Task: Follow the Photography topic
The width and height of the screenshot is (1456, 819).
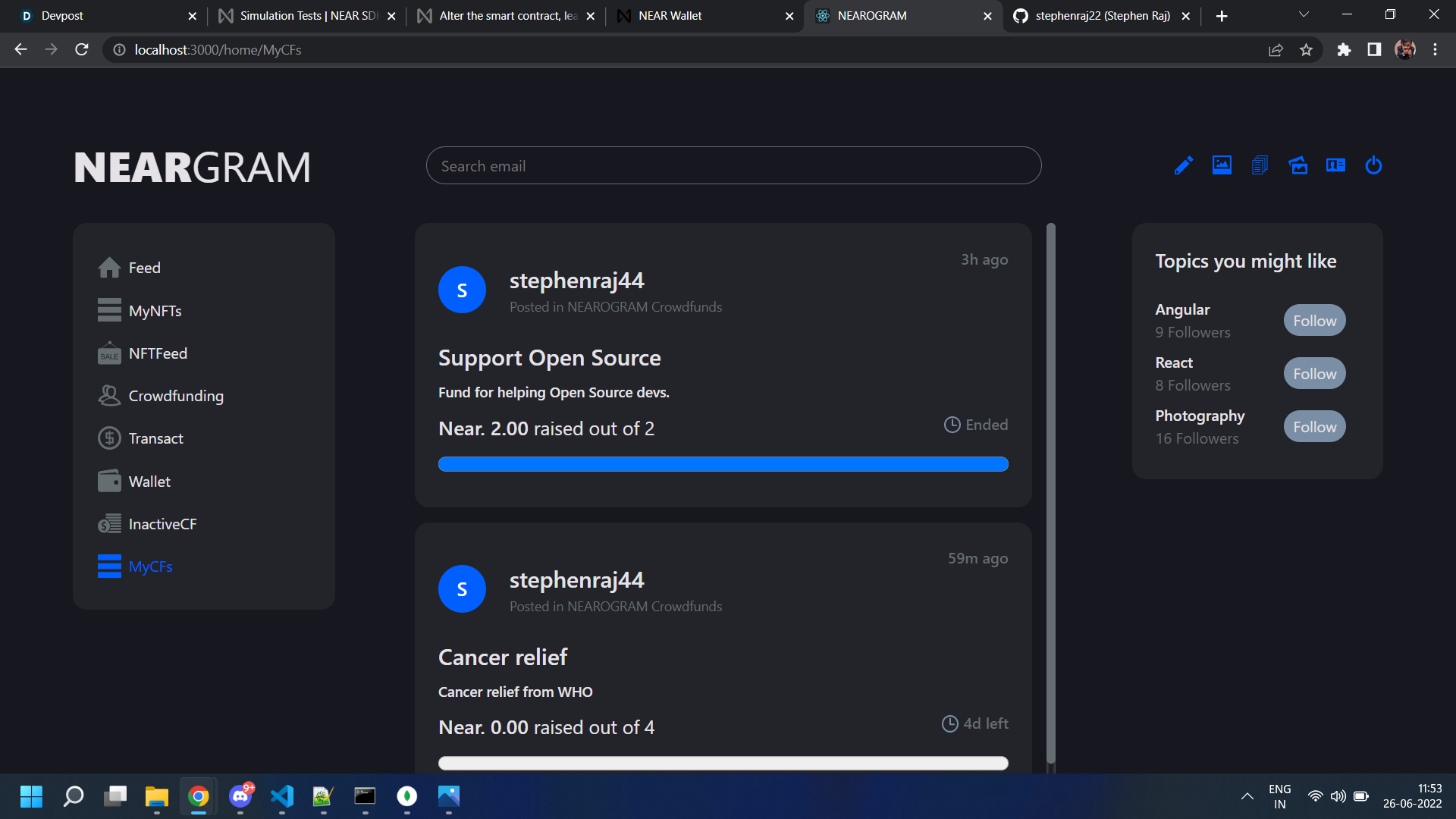Action: point(1314,427)
